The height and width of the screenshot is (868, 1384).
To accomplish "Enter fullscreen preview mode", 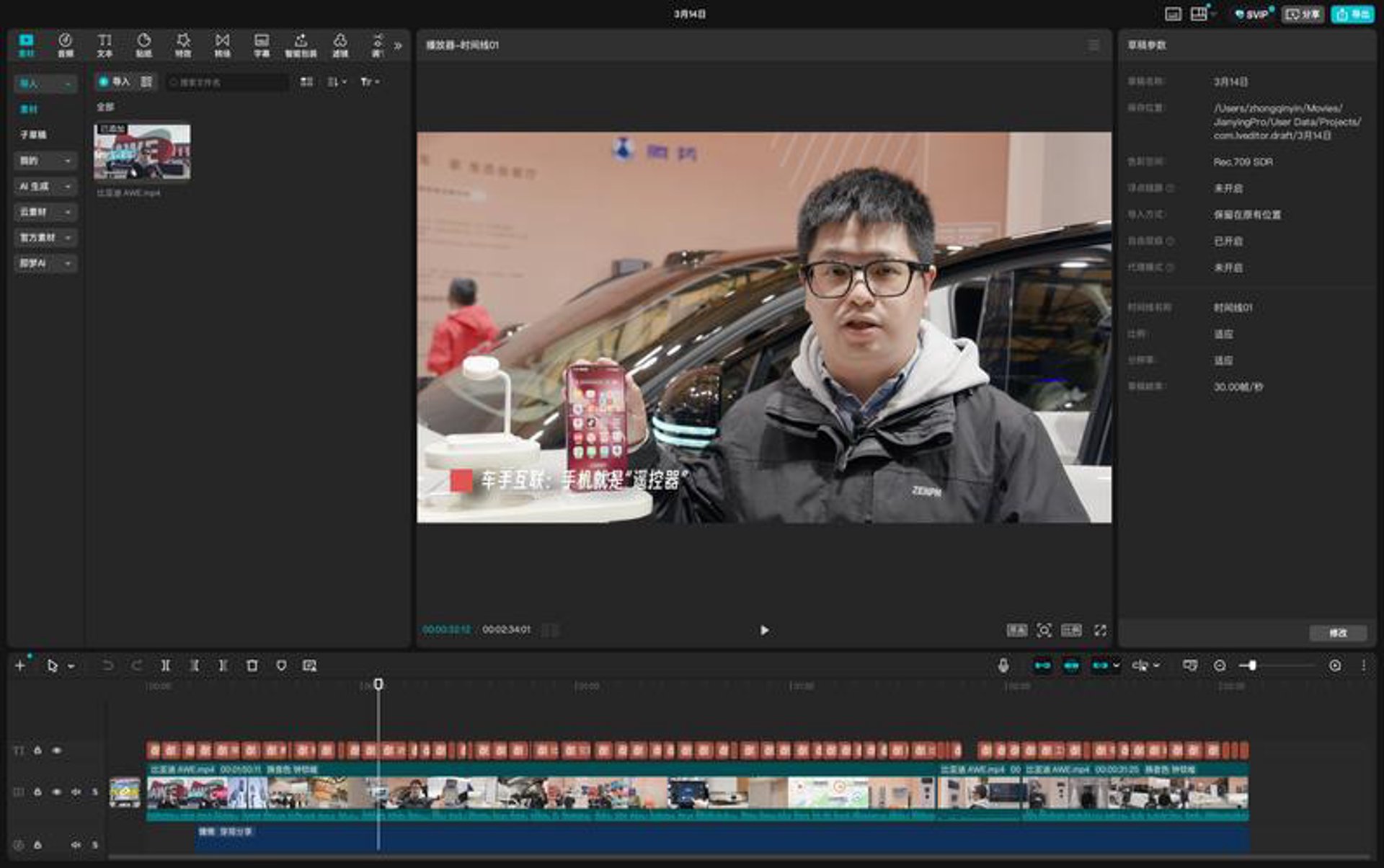I will 1100,630.
